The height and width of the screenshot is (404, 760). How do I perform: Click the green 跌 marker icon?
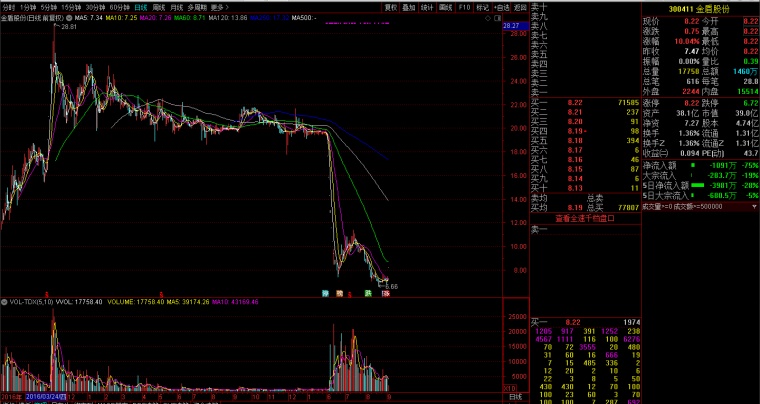(368, 293)
